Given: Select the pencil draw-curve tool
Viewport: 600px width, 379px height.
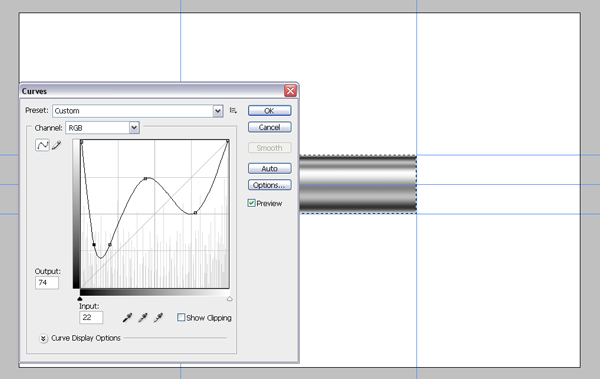Looking at the screenshot, I should click(x=57, y=145).
